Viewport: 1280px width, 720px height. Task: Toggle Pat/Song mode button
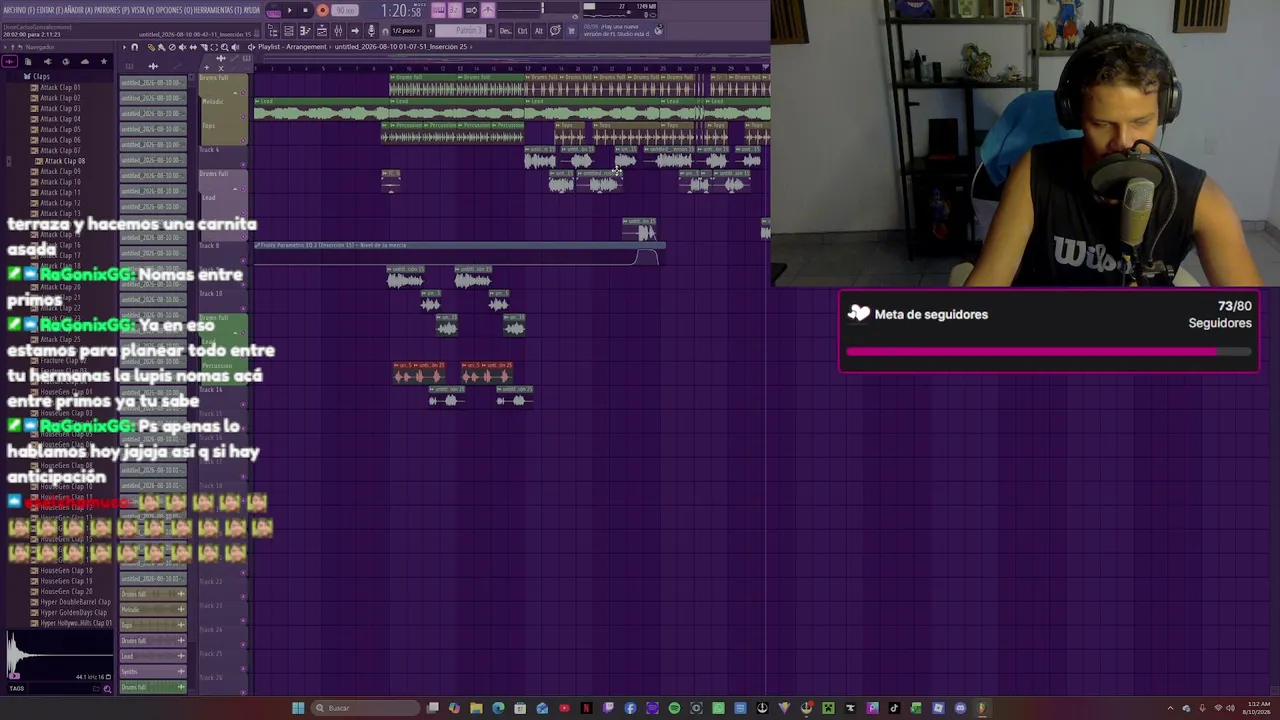click(x=273, y=11)
